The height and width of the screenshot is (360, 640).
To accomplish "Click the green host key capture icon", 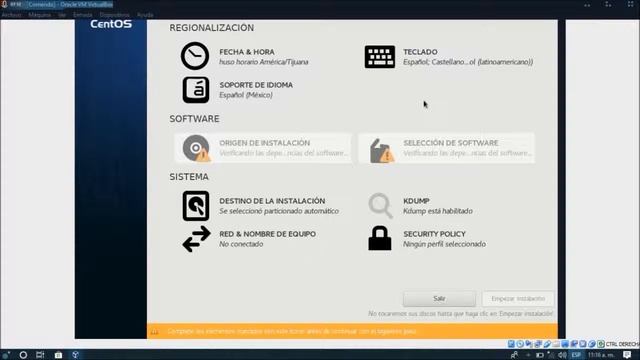I will [601, 344].
